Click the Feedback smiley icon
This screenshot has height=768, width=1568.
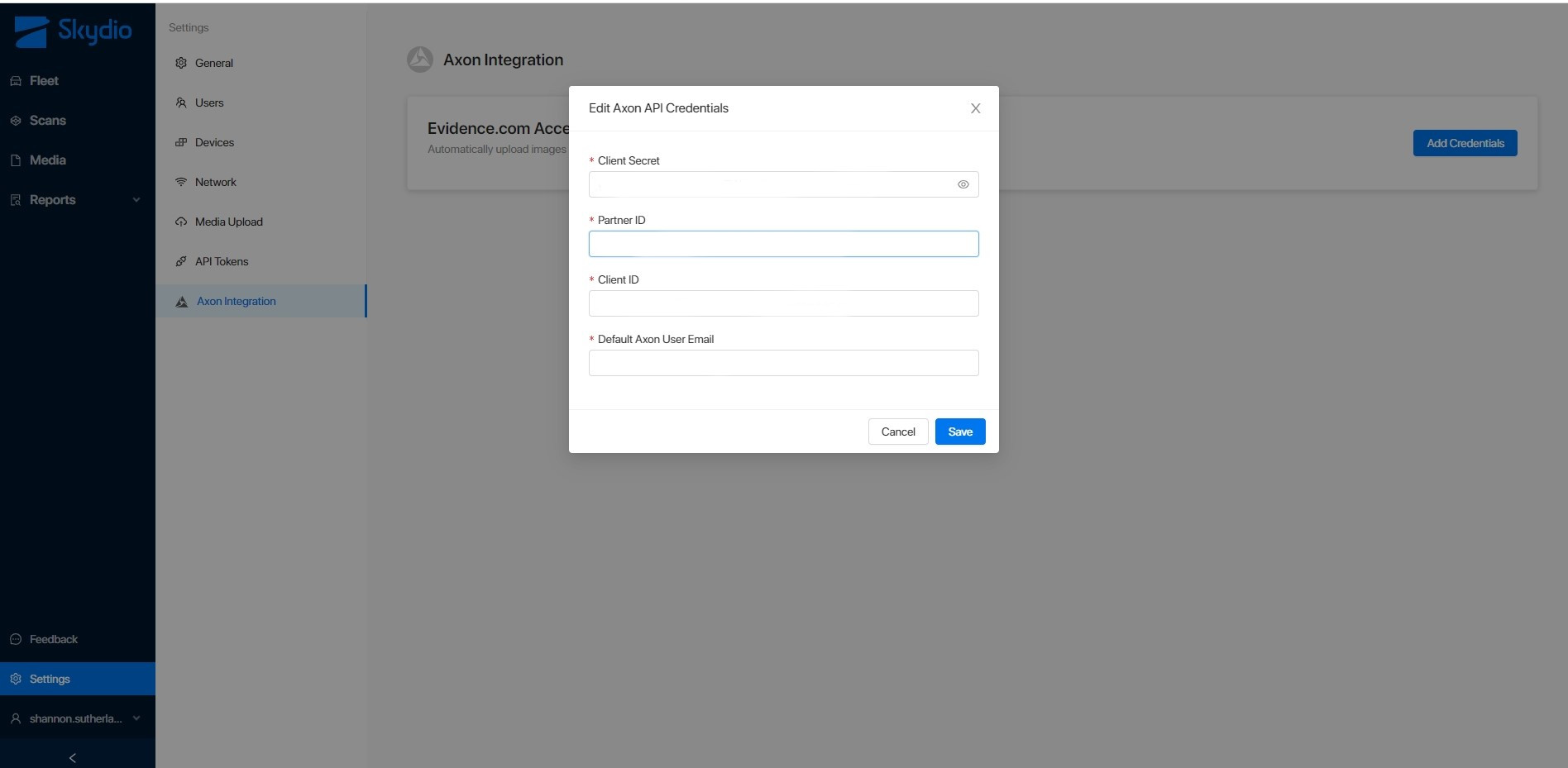tap(16, 639)
